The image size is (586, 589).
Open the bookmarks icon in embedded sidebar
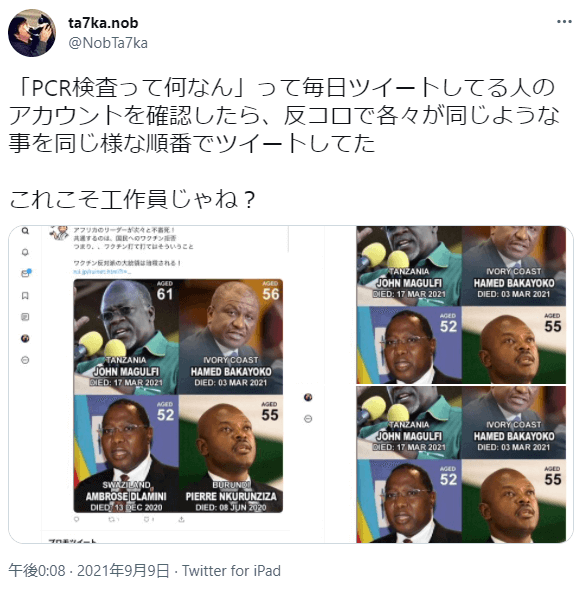(x=25, y=296)
